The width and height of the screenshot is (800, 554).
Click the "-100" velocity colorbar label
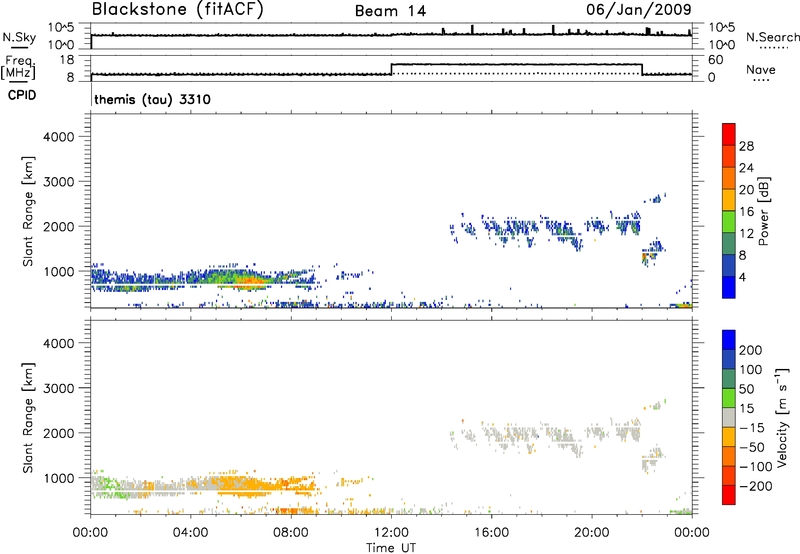756,466
